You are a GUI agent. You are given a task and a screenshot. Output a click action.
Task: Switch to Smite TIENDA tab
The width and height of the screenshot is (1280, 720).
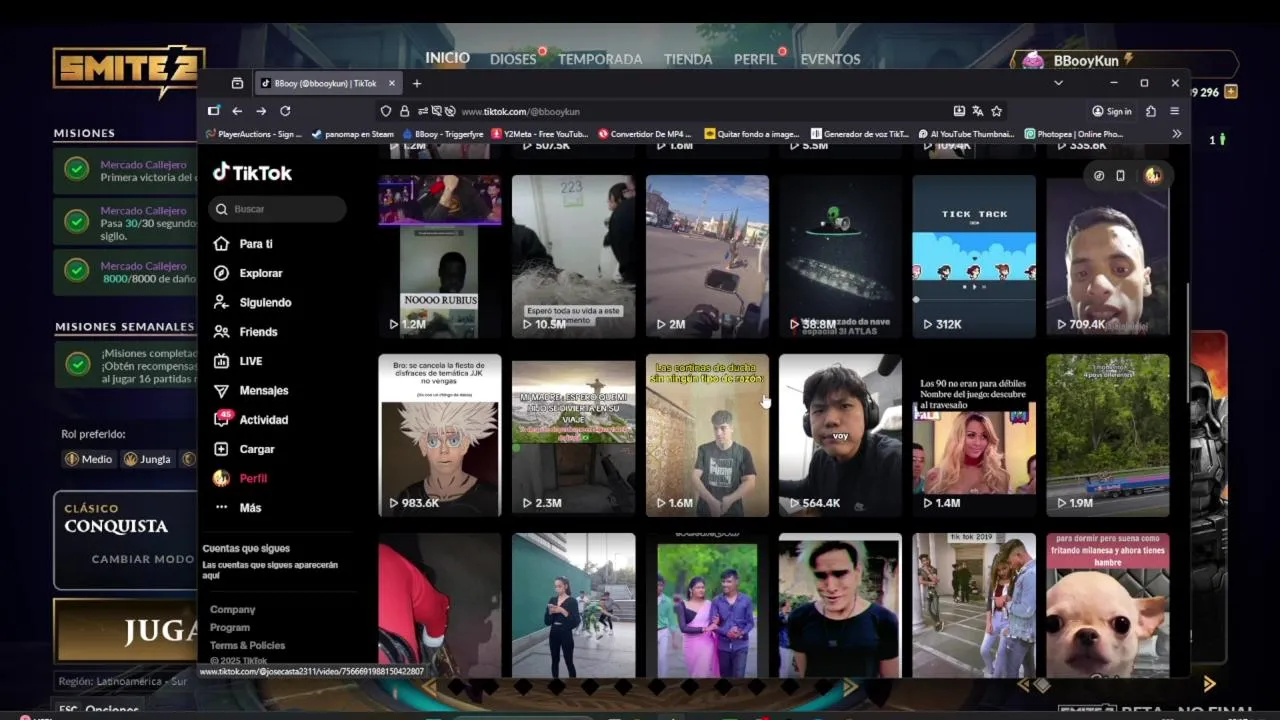tap(688, 59)
